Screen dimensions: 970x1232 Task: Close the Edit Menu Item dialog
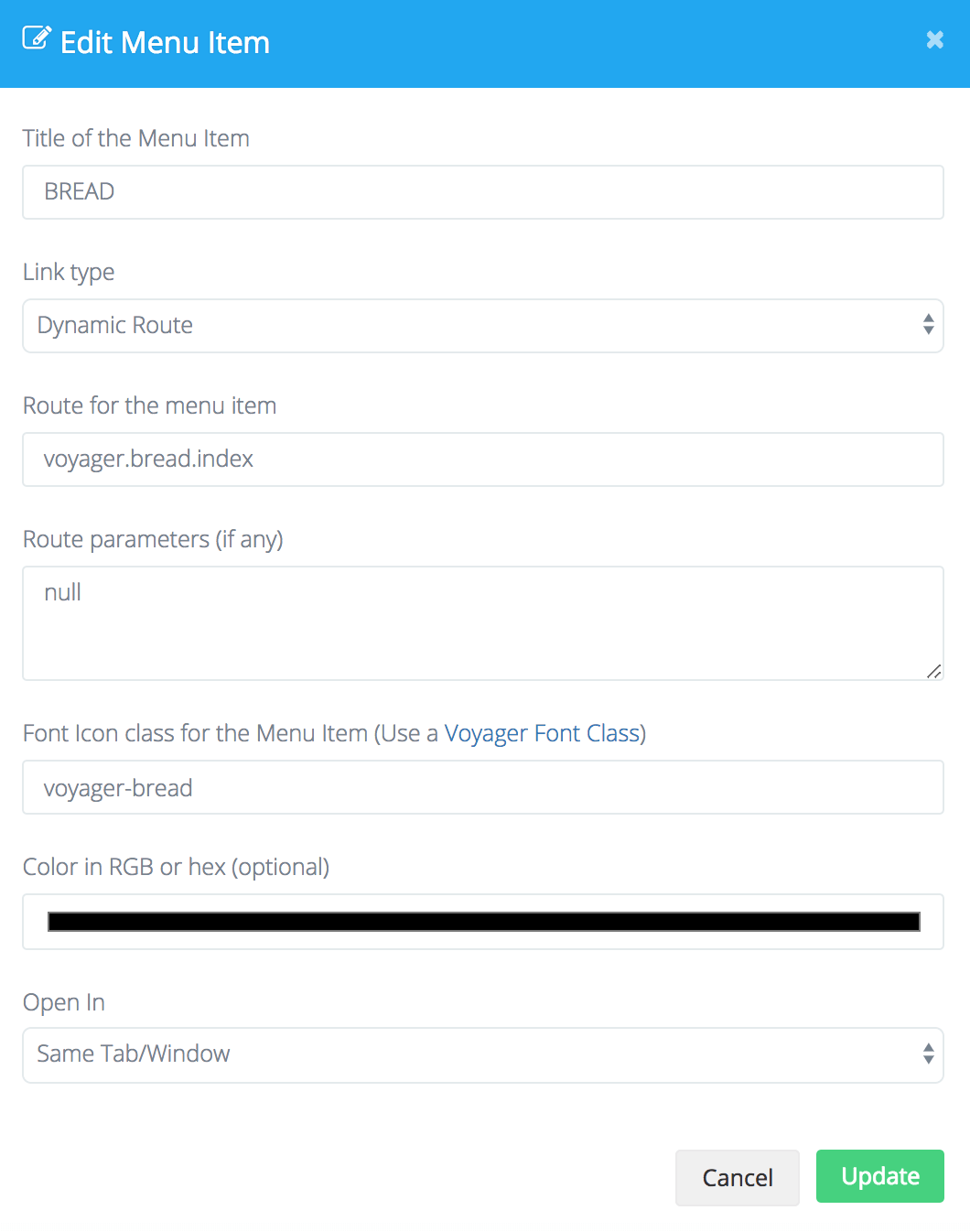click(934, 39)
